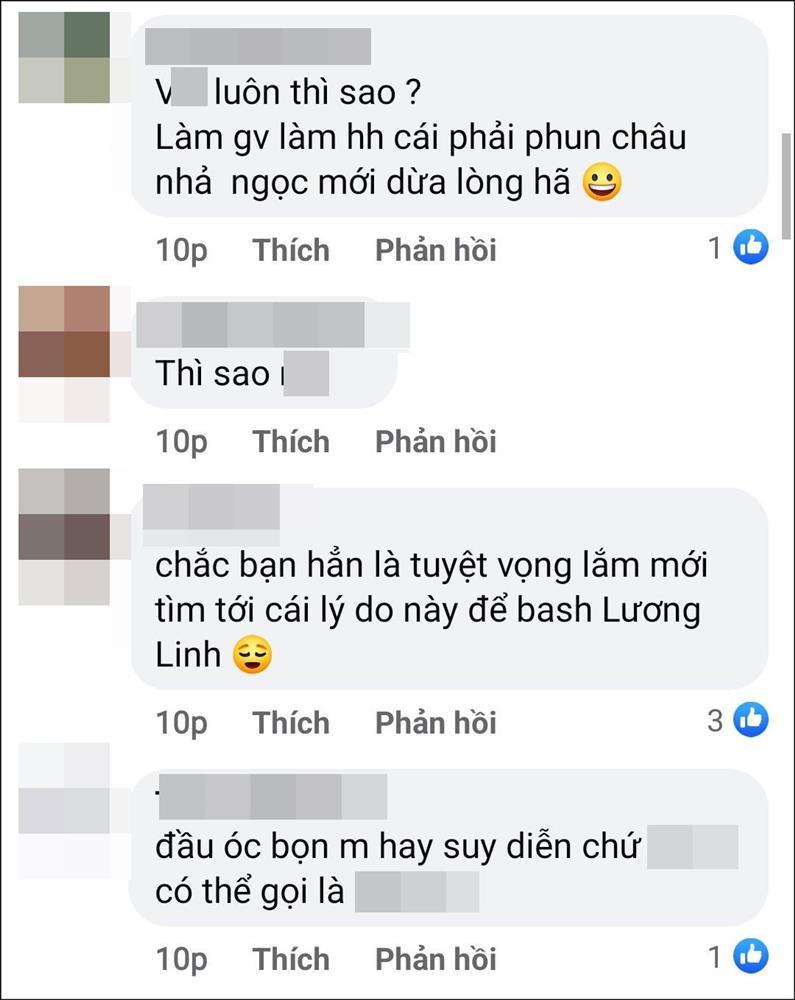Open the first commenter's blurred avatar
Viewport: 795px width, 1000px height.
click(64, 57)
